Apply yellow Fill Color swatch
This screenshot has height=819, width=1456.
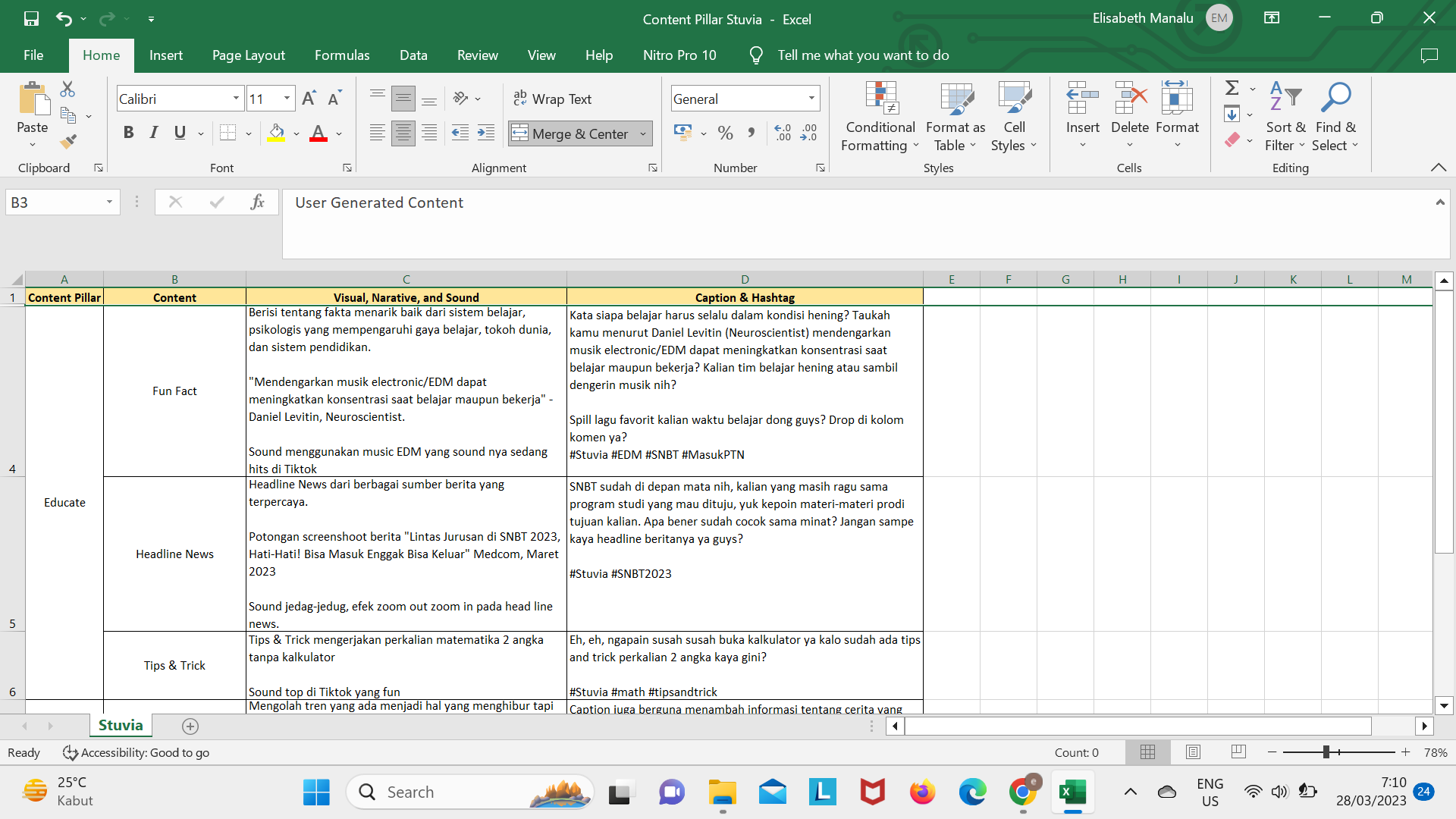(x=276, y=133)
